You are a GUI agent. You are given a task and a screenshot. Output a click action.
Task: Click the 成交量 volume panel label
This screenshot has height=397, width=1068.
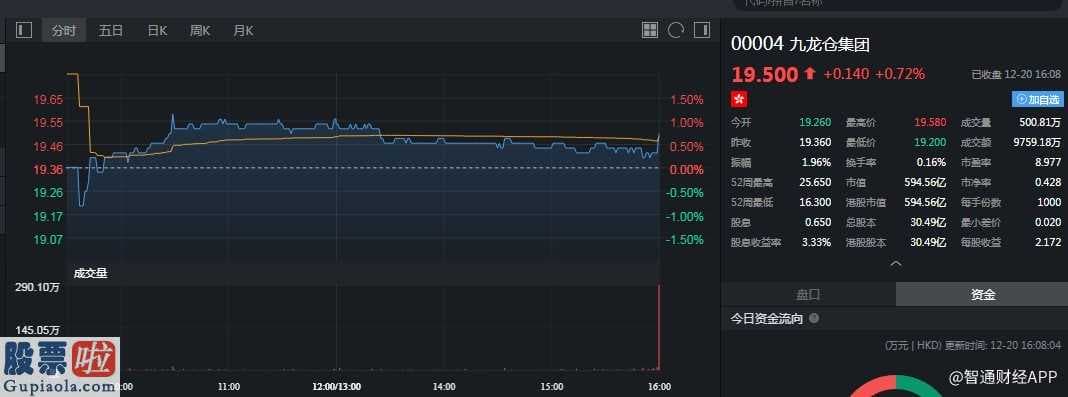click(91, 273)
